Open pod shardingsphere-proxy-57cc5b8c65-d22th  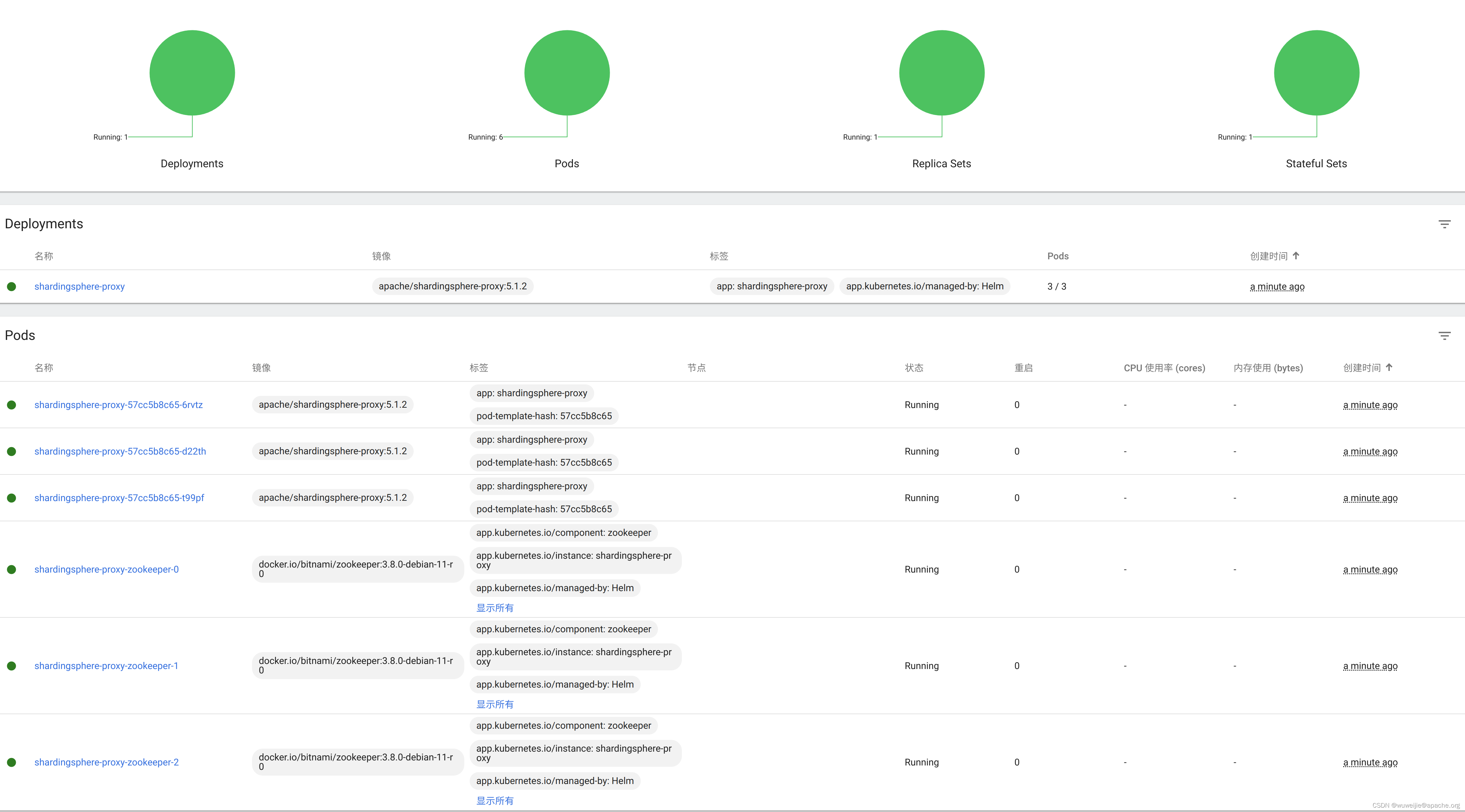coord(120,451)
